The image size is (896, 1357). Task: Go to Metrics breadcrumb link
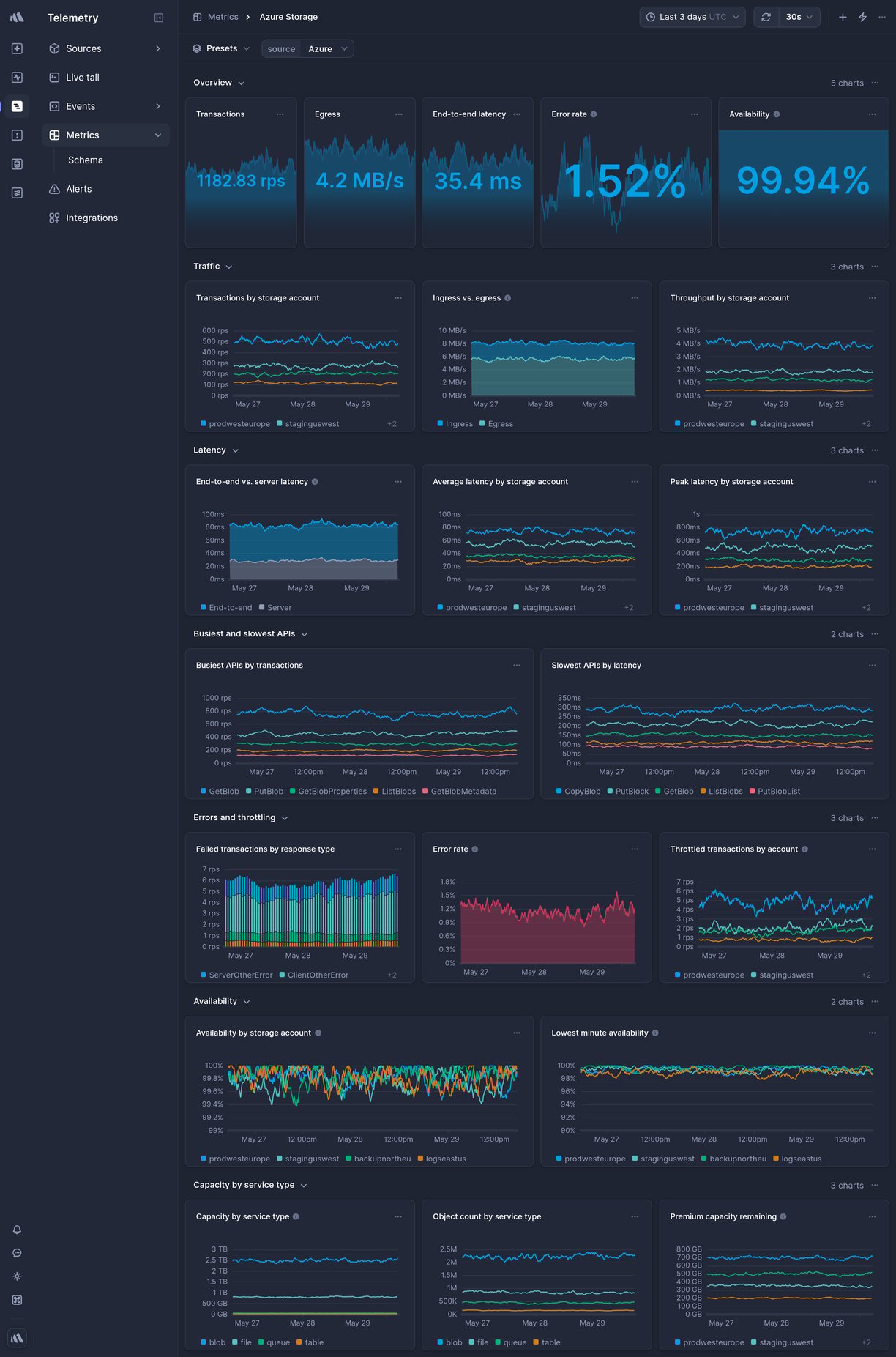tap(223, 17)
